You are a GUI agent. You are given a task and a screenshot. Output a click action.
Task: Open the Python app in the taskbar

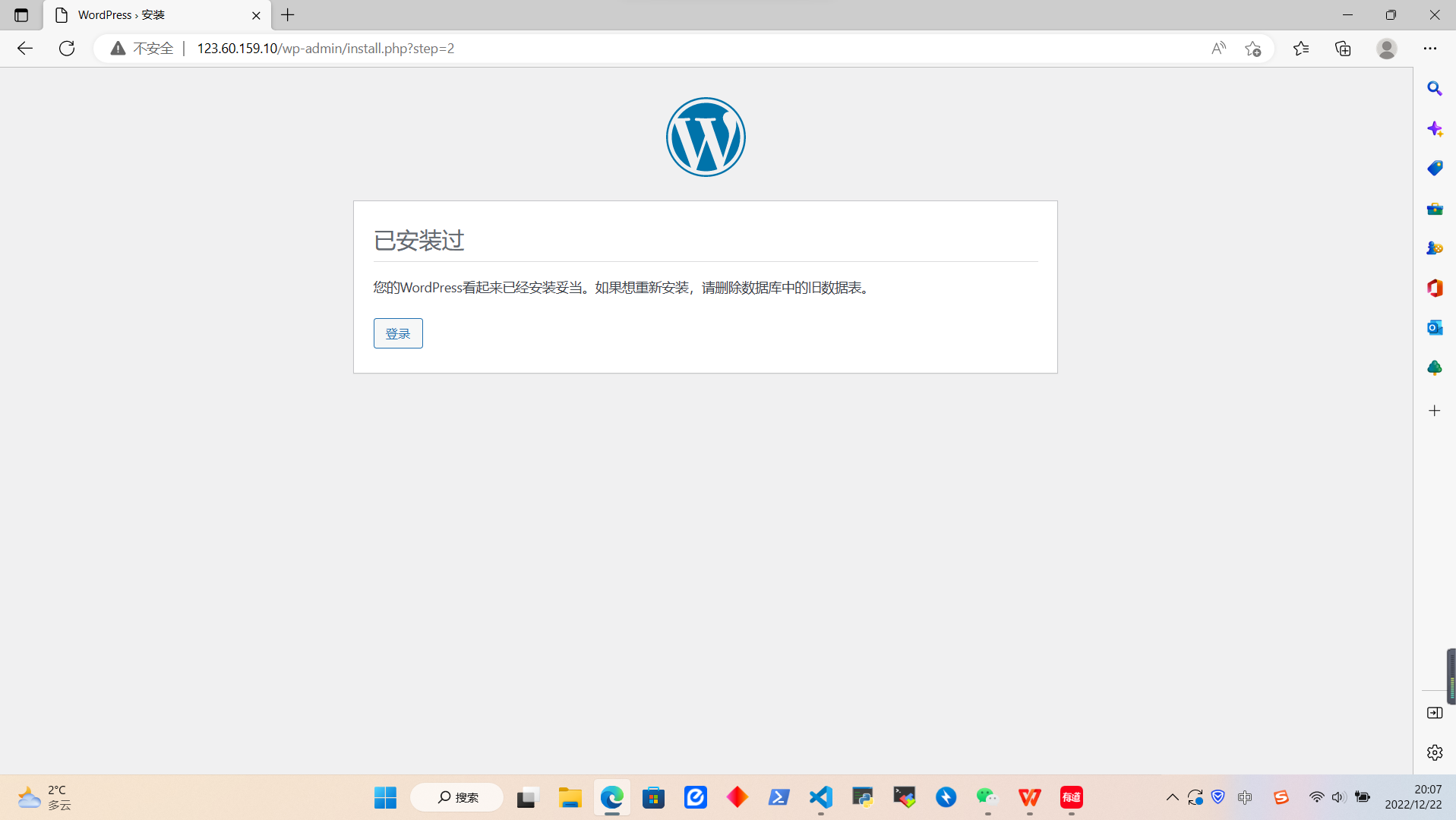click(x=863, y=797)
